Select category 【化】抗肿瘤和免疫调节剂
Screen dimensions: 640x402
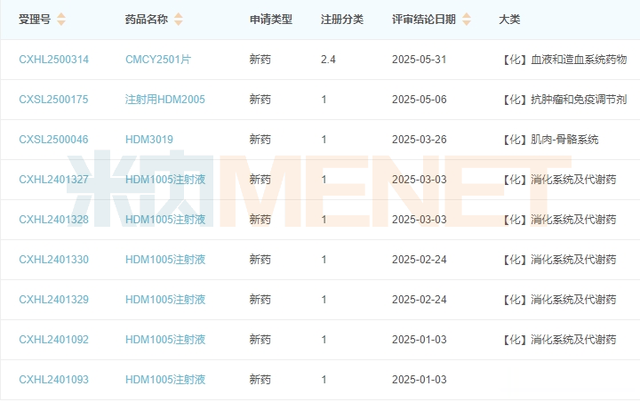click(564, 100)
